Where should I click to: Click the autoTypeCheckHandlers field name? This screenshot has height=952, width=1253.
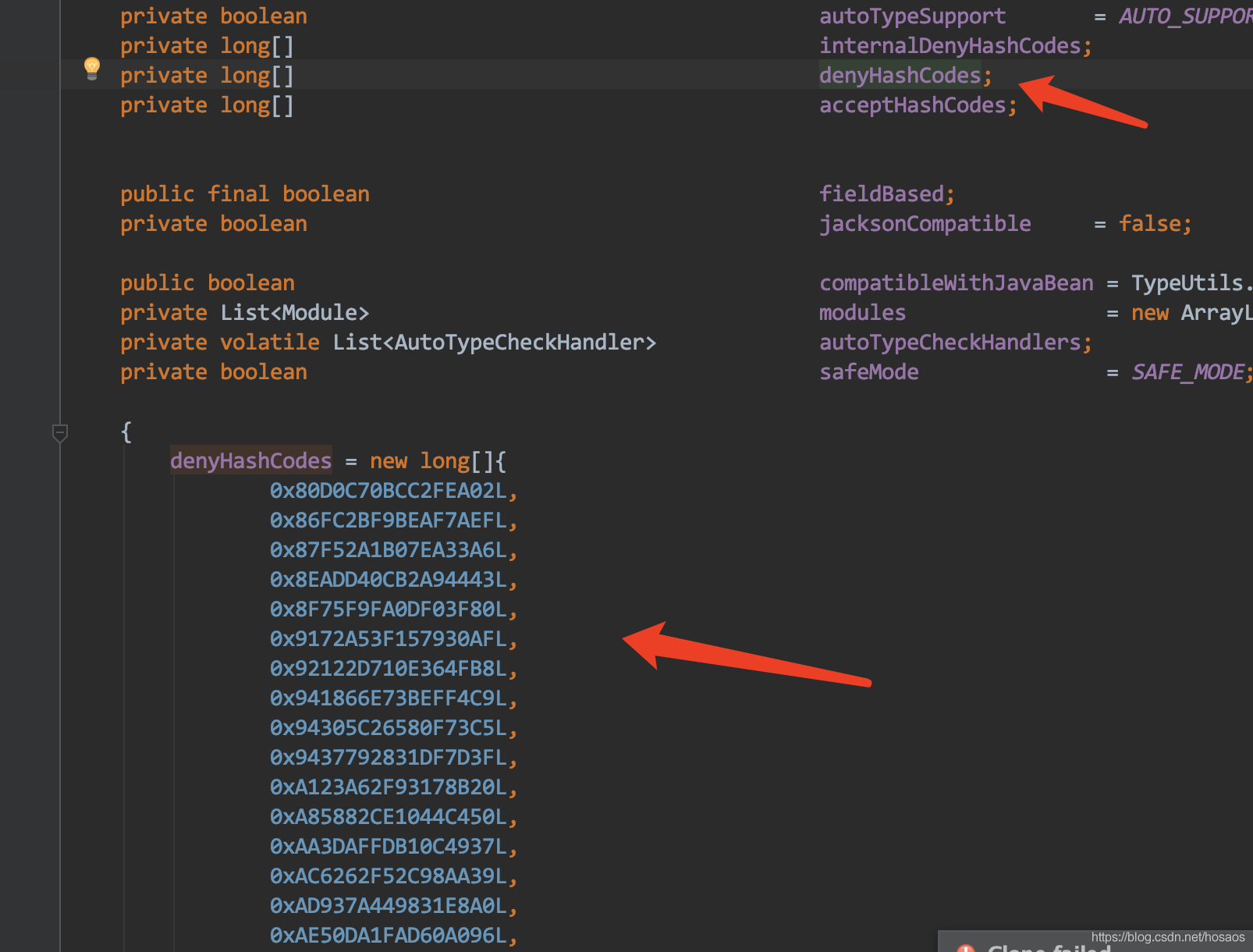click(950, 343)
